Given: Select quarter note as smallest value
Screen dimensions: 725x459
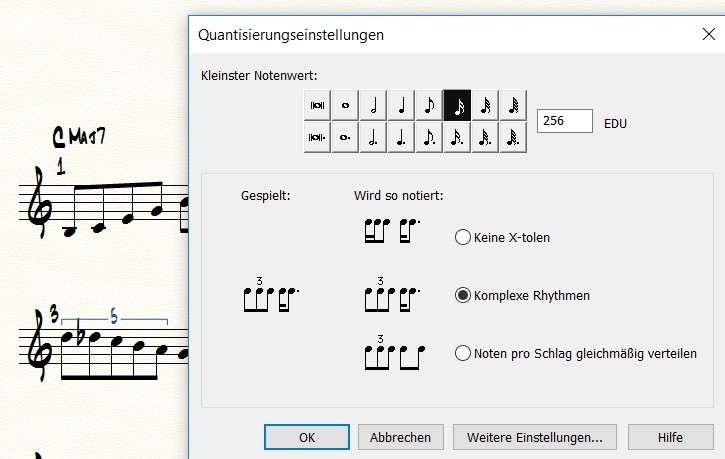Looking at the screenshot, I should [x=401, y=105].
